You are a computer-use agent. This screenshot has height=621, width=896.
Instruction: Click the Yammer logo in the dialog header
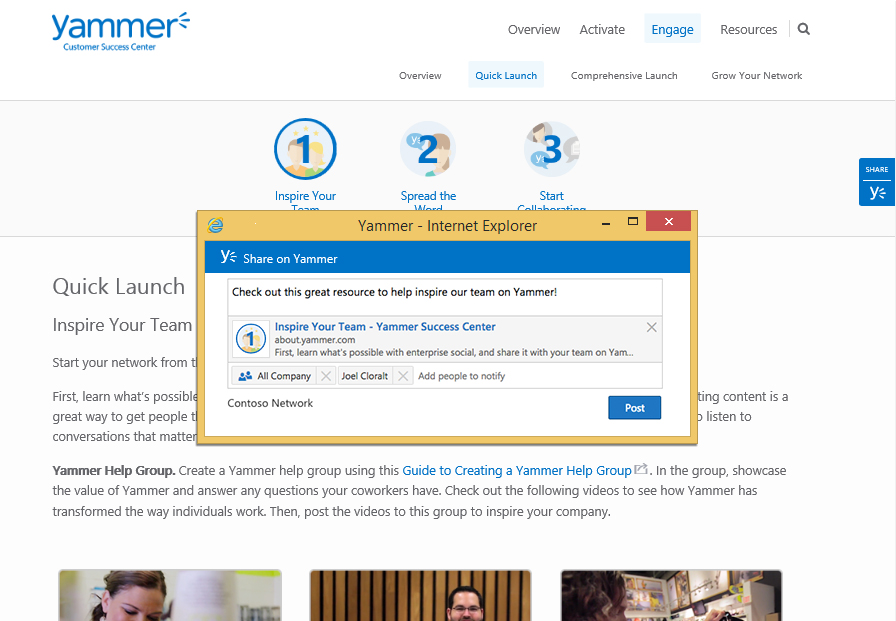click(x=227, y=256)
